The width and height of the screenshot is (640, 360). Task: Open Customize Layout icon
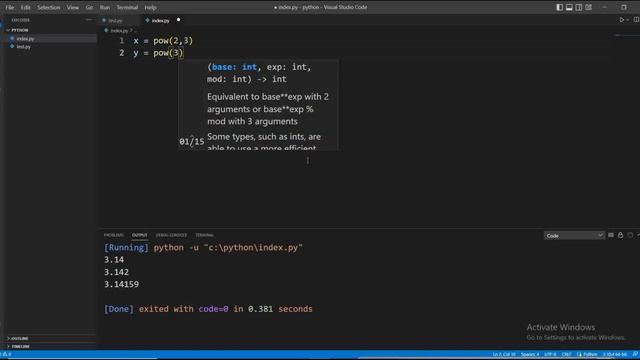[x=589, y=7]
